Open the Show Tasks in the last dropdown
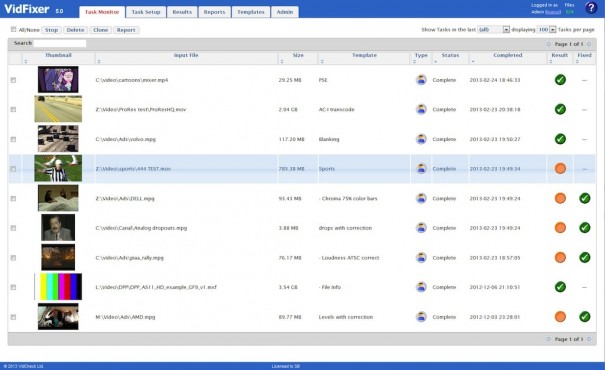 493,29
